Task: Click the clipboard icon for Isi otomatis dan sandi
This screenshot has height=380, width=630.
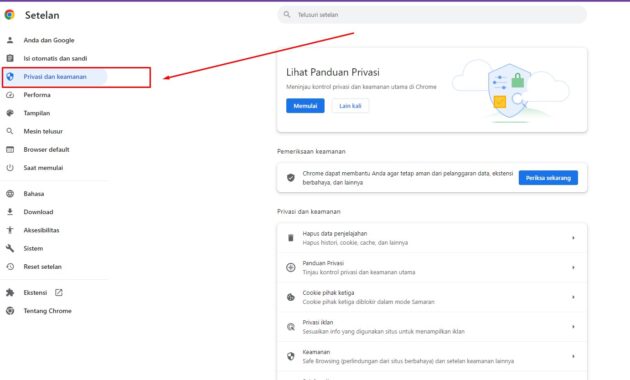Action: point(10,58)
